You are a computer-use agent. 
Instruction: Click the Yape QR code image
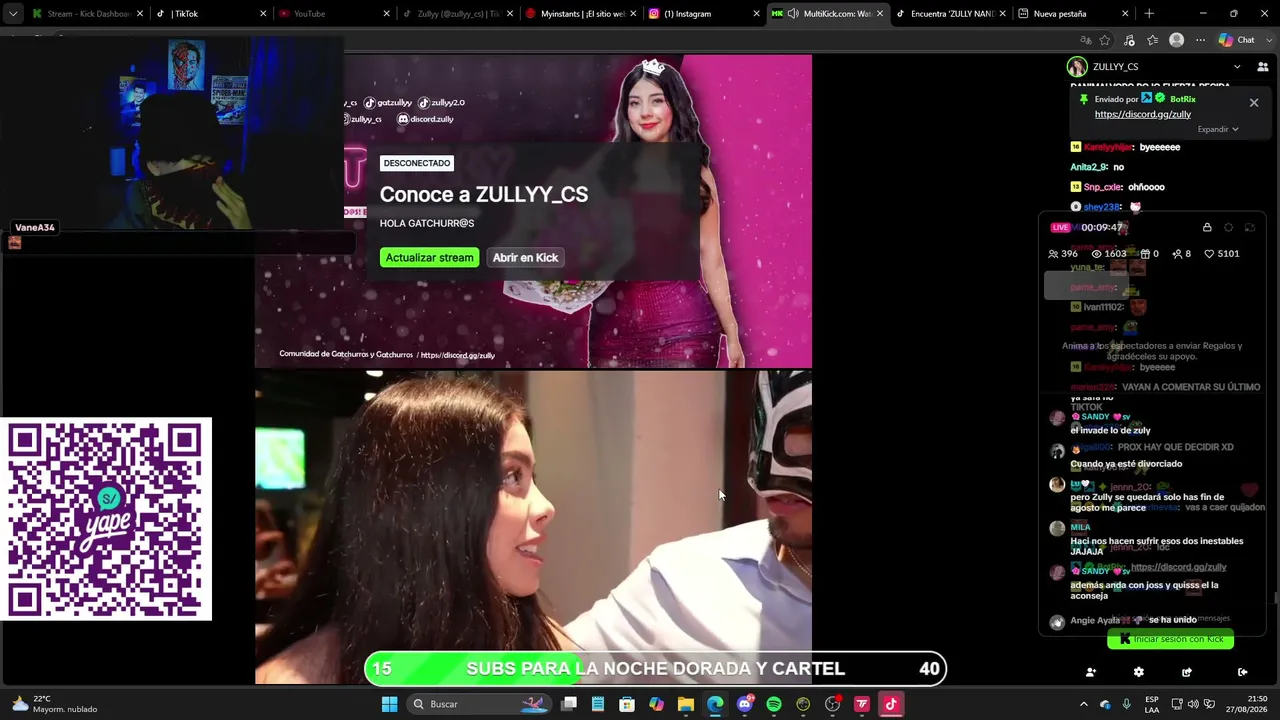[106, 519]
